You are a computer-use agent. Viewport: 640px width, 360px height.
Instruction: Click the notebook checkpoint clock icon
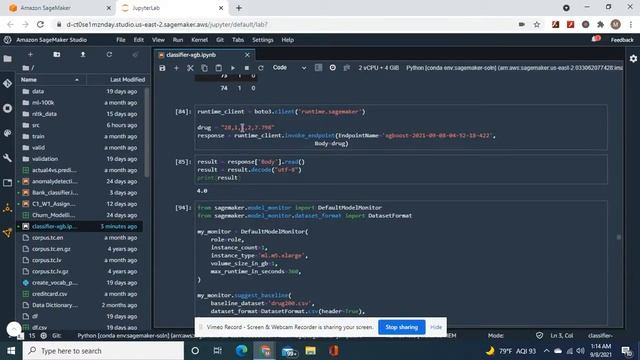(333, 68)
